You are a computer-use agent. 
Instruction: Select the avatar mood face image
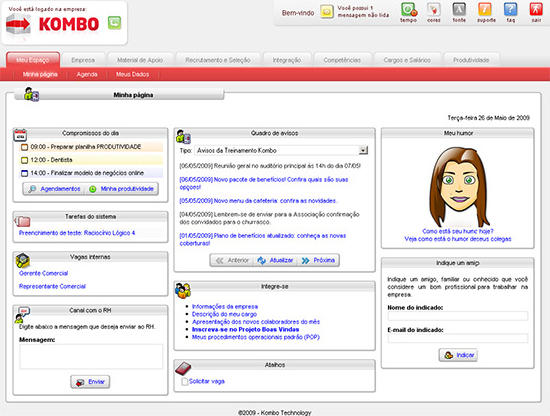click(x=459, y=187)
